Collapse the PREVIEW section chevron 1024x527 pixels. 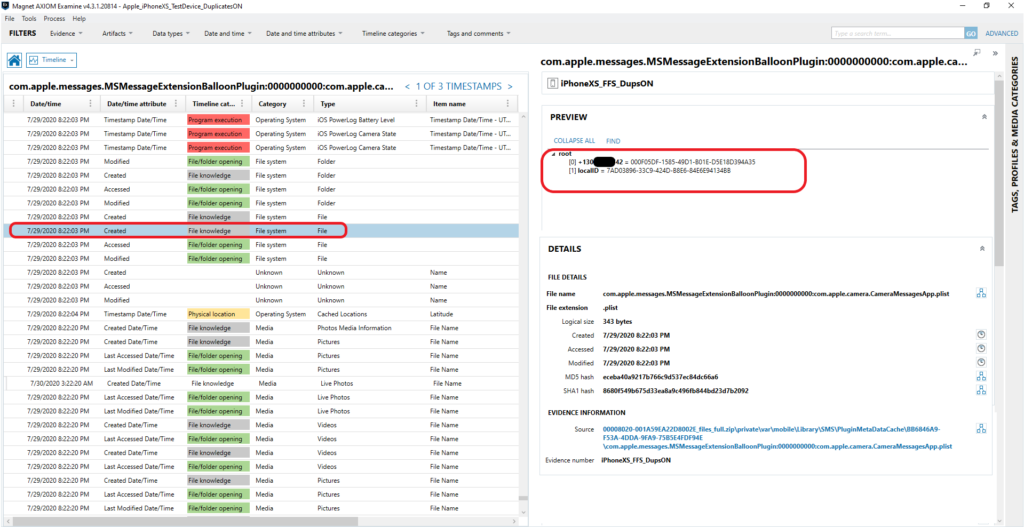984,117
